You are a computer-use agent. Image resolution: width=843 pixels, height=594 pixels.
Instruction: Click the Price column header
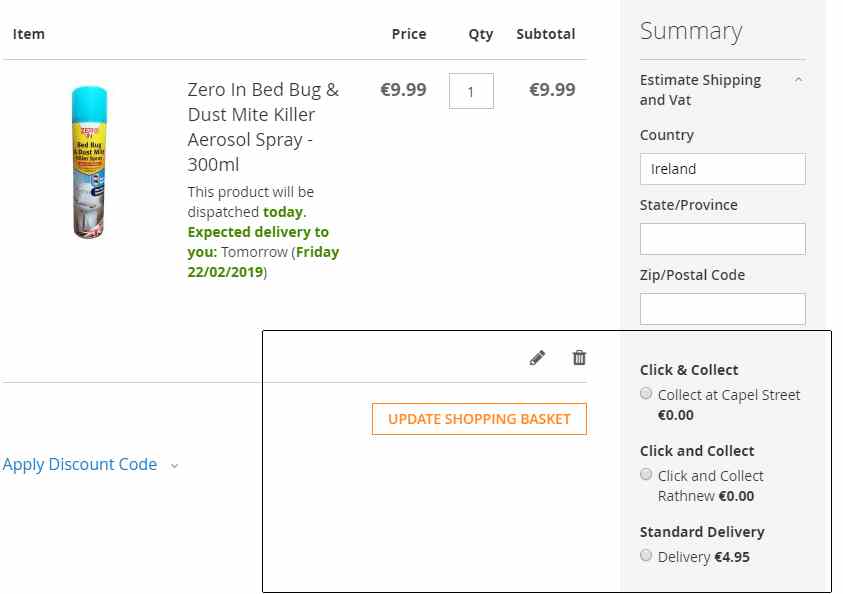click(409, 34)
